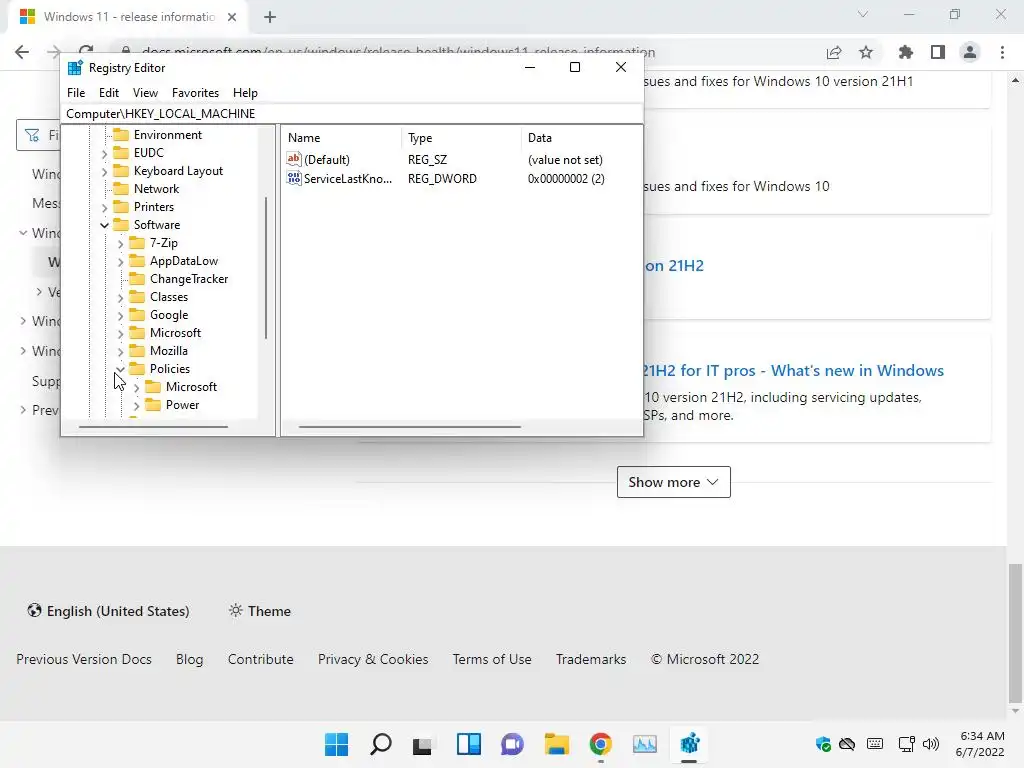Bookmark this page with the star icon
The height and width of the screenshot is (768, 1024).
pos(866,52)
